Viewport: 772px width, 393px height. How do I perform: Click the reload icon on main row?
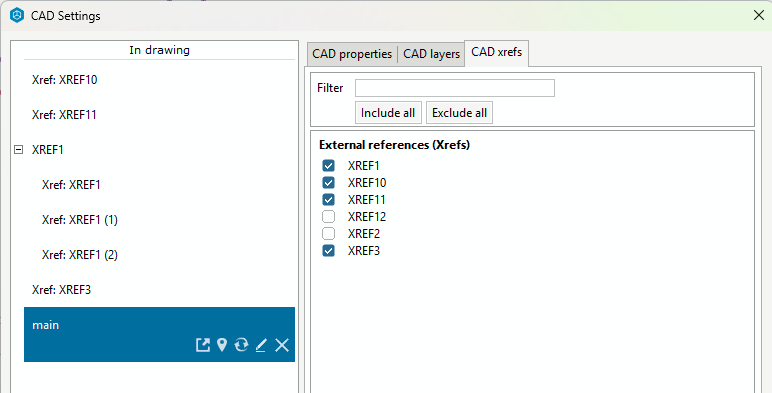(x=241, y=345)
